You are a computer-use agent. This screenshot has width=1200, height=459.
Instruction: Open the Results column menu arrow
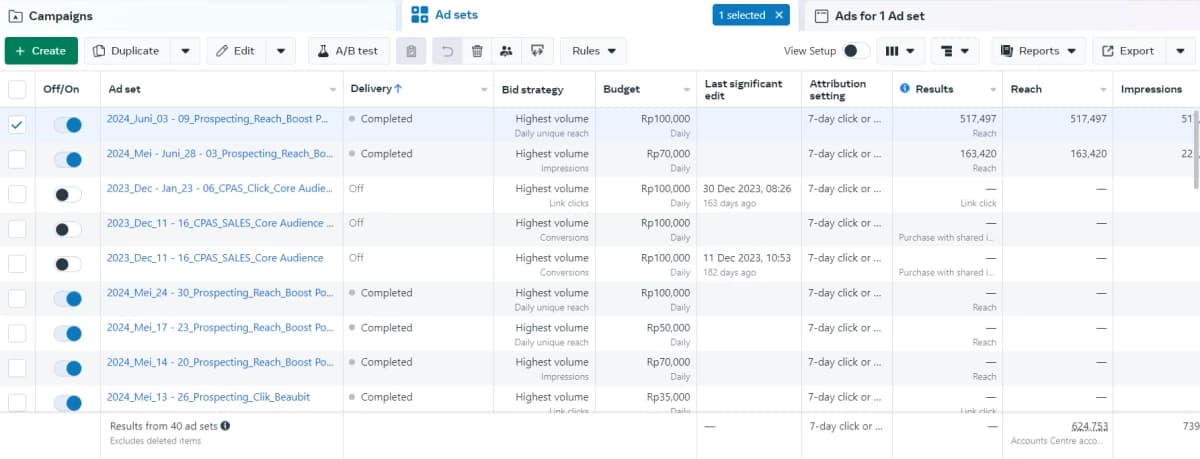[993, 90]
